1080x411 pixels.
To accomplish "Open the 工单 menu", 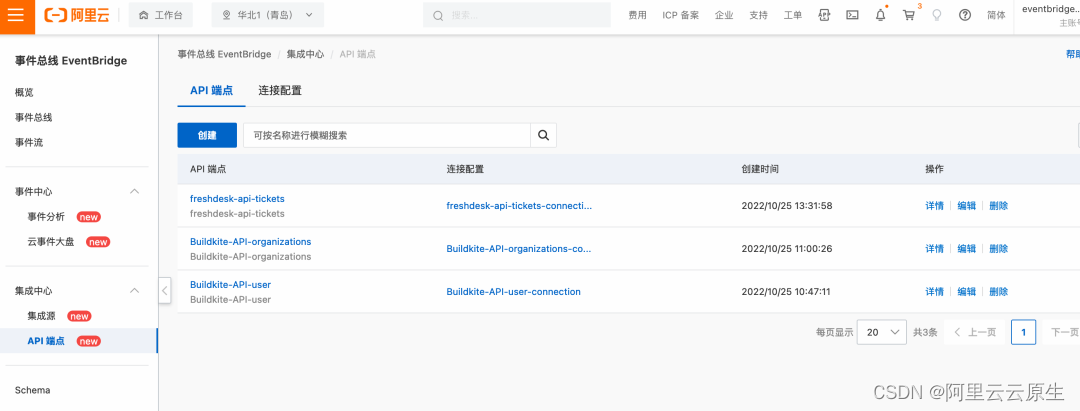I will pos(793,15).
